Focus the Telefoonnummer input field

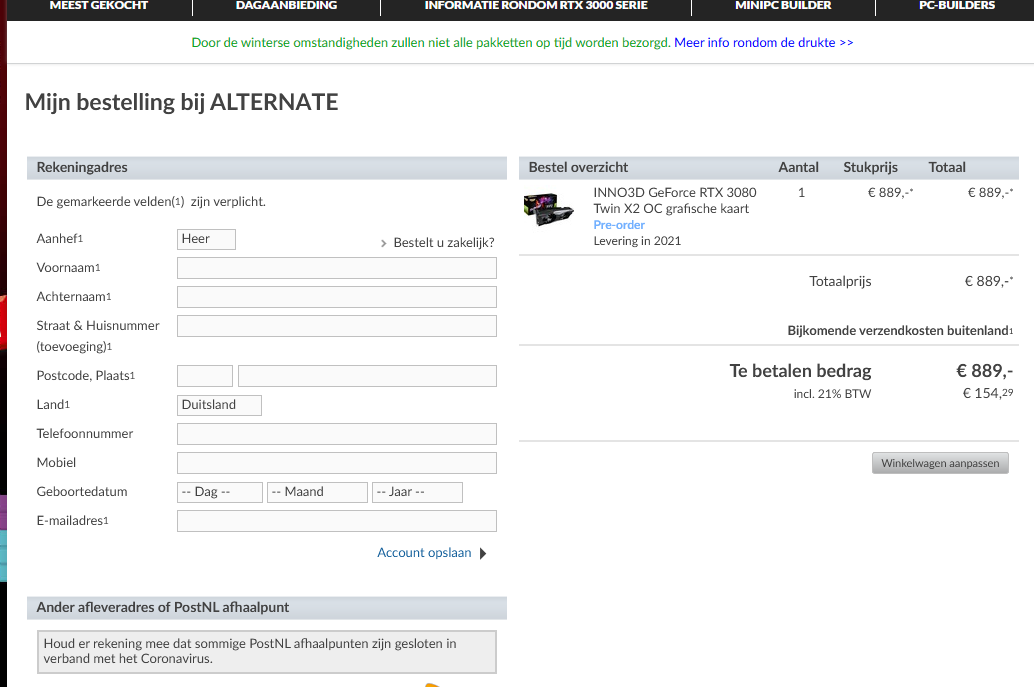[x=336, y=434]
